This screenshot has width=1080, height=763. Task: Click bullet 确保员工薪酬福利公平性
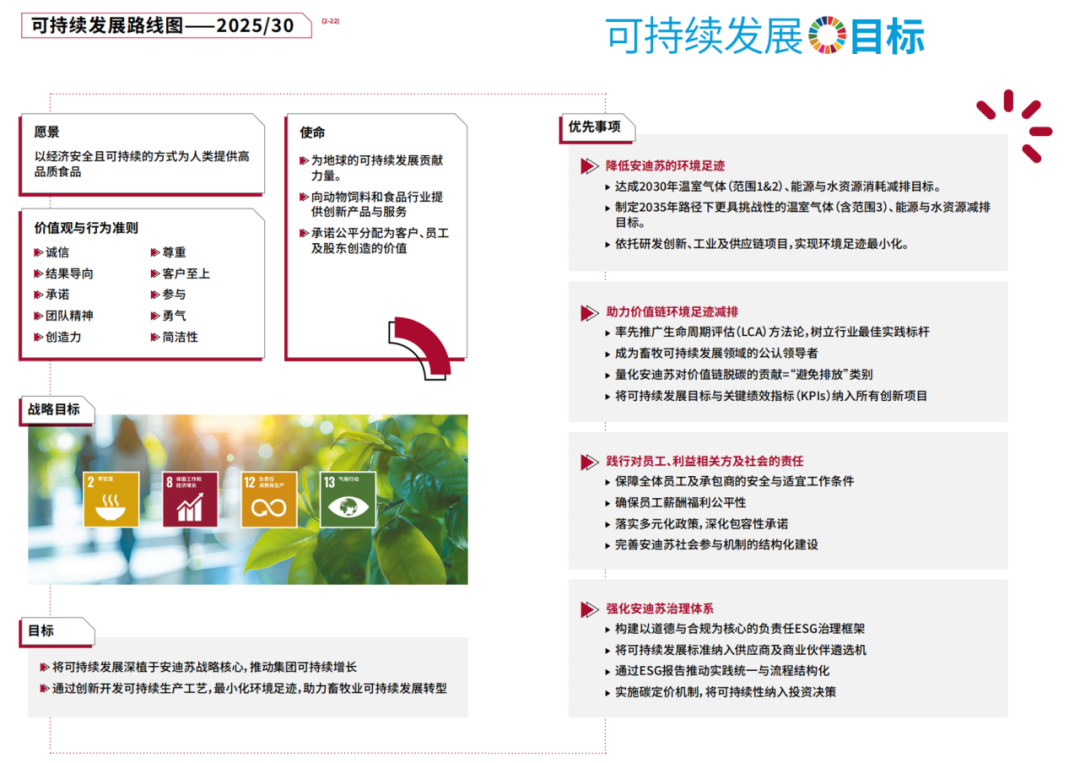click(681, 503)
